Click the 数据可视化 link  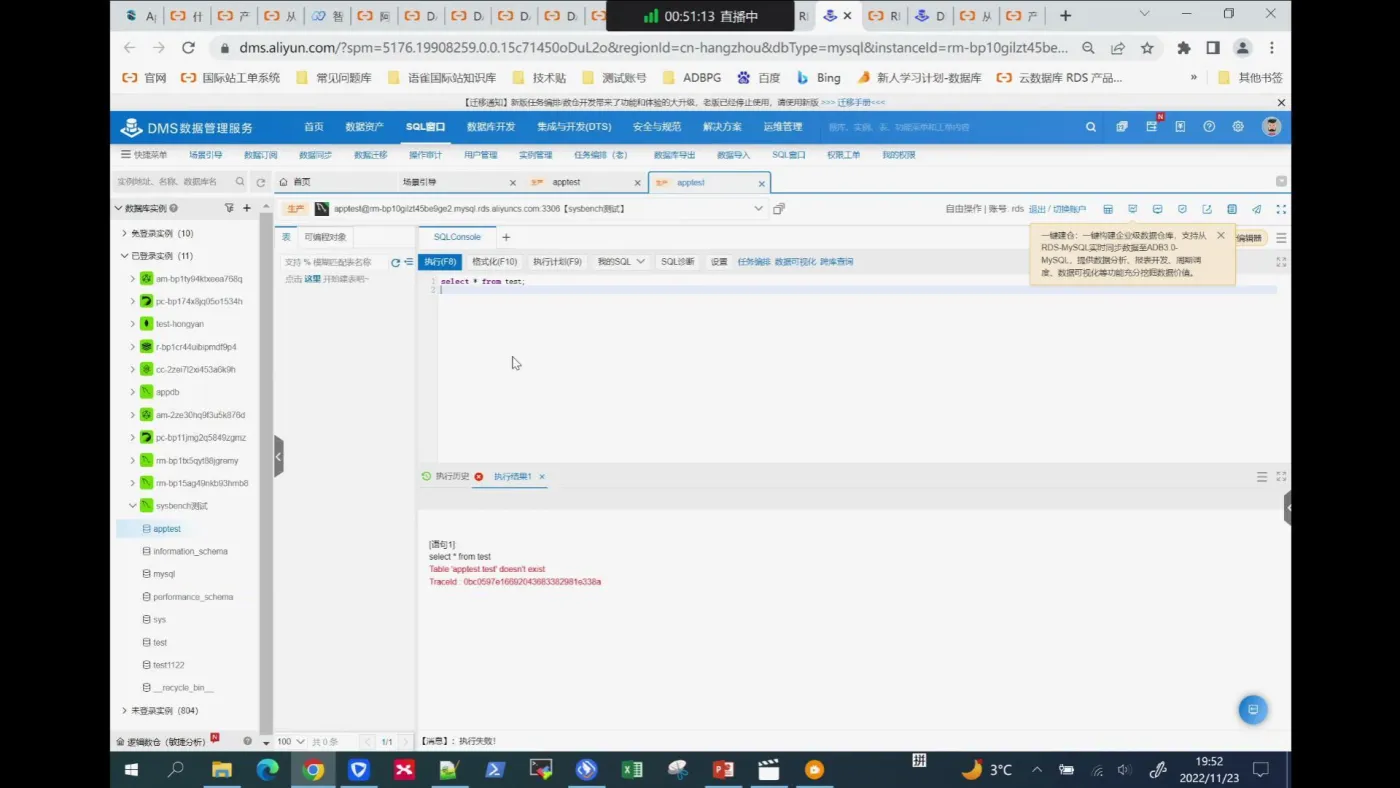(x=795, y=262)
